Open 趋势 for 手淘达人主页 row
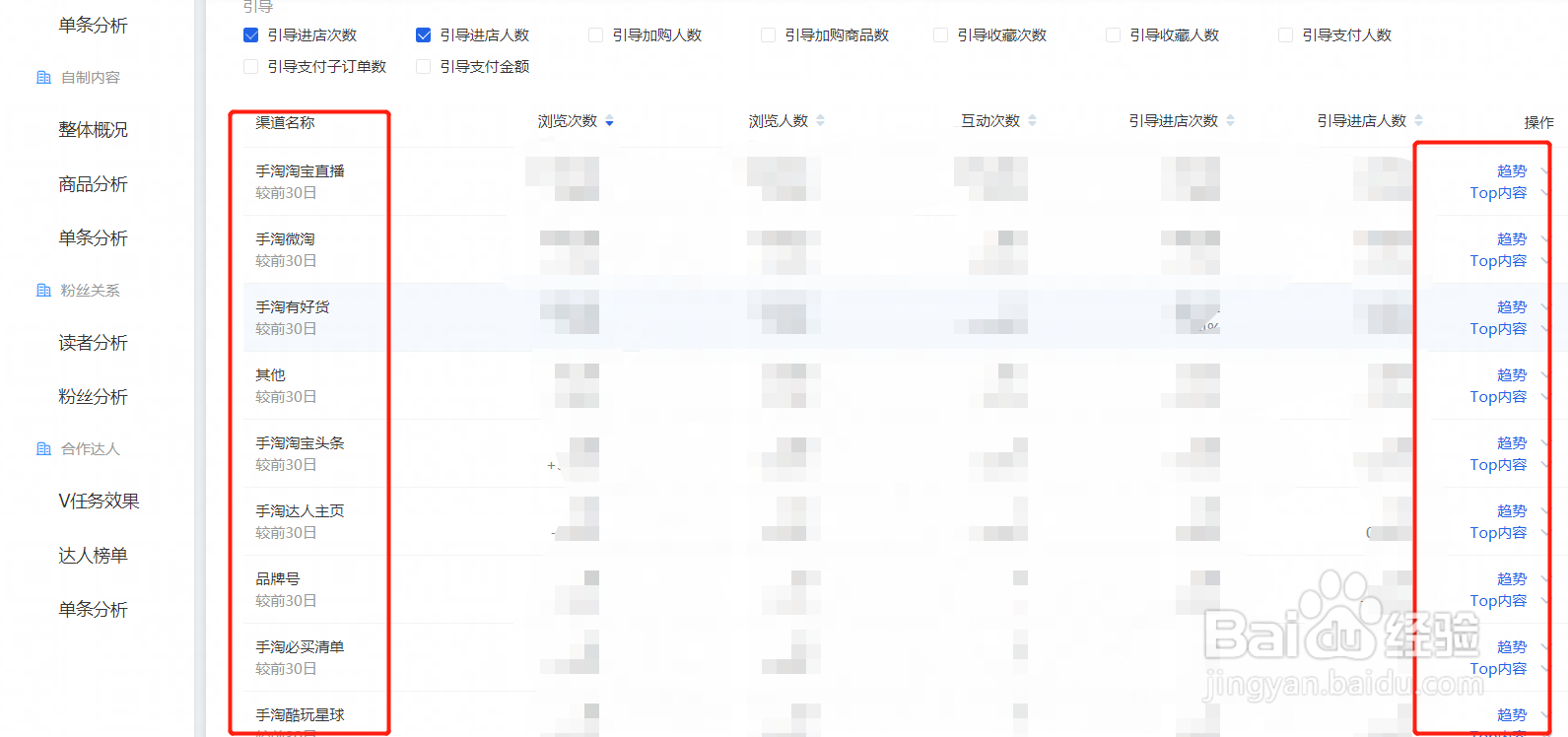Screen dimensions: 1568x737 (1512, 511)
